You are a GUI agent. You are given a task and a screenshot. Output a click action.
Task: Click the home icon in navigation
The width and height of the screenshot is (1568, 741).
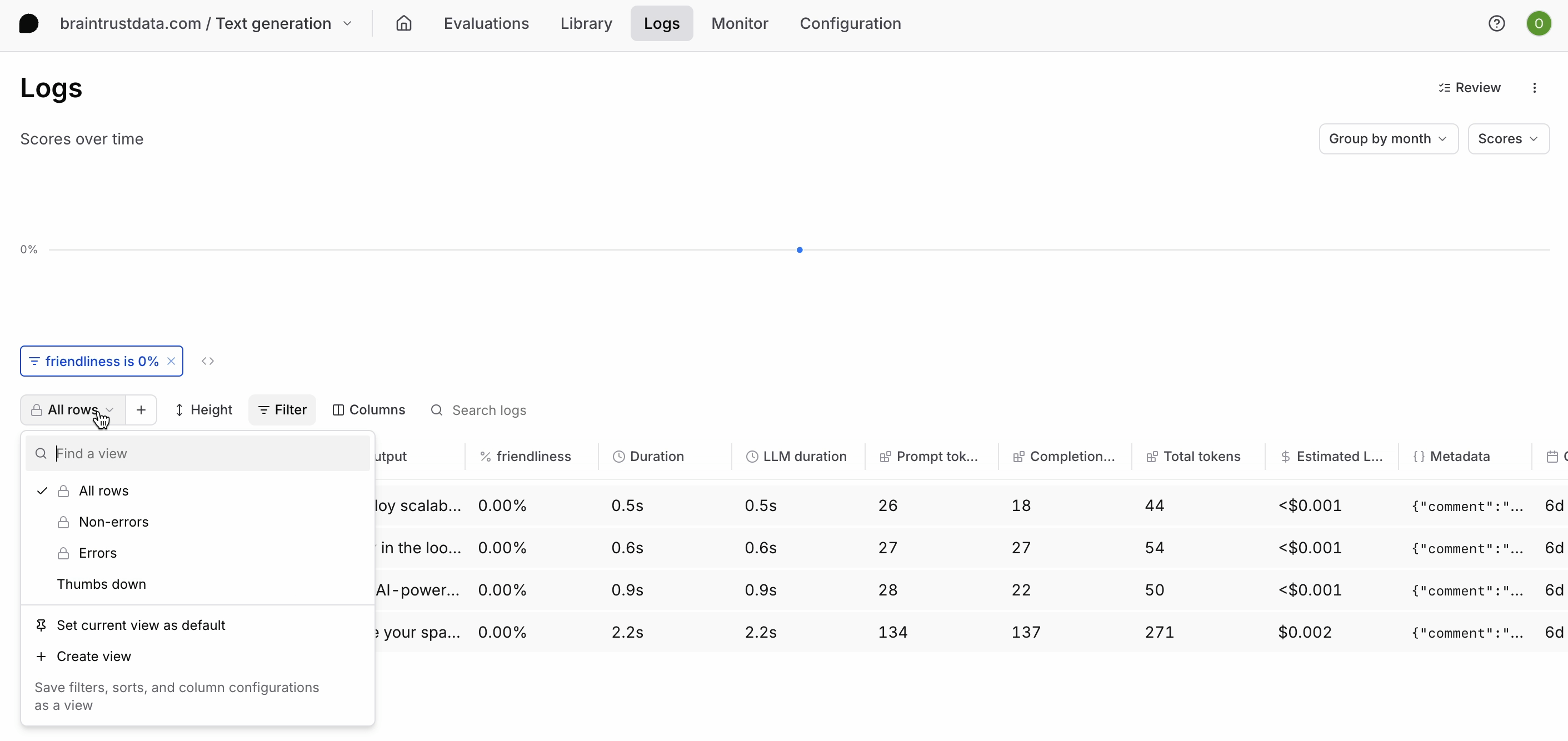pyautogui.click(x=403, y=23)
